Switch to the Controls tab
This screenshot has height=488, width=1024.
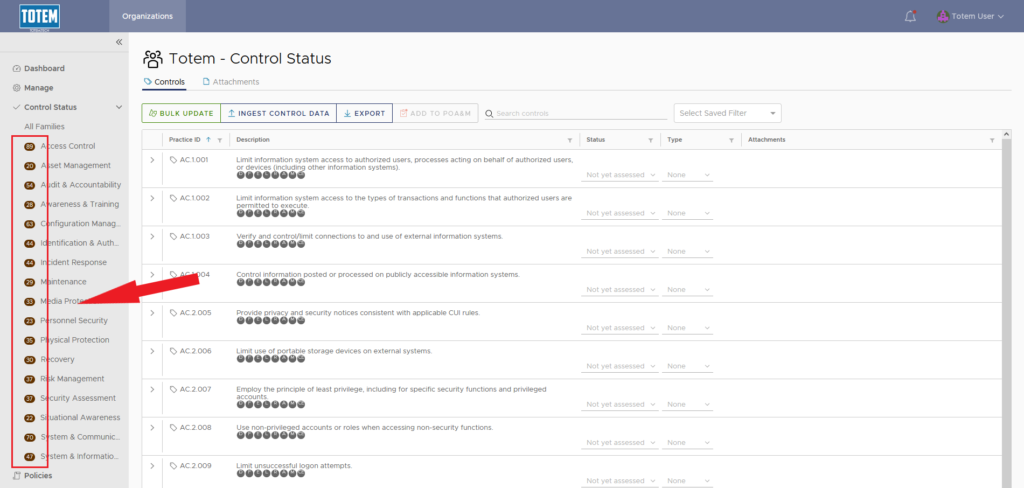[x=164, y=82]
